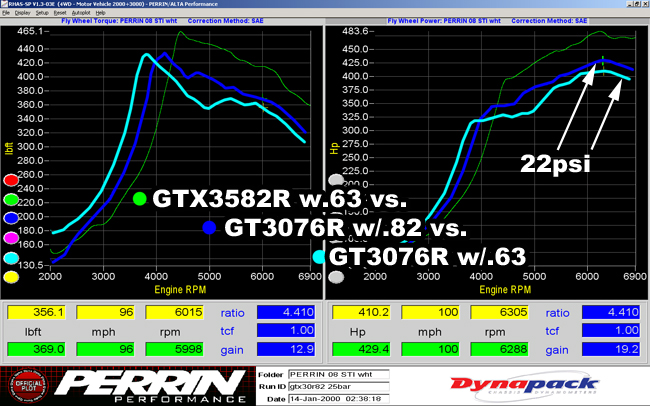Screen dimensions: 650x406
Task: Click Engine RPM axis label under torque graph
Action: (x=180, y=289)
